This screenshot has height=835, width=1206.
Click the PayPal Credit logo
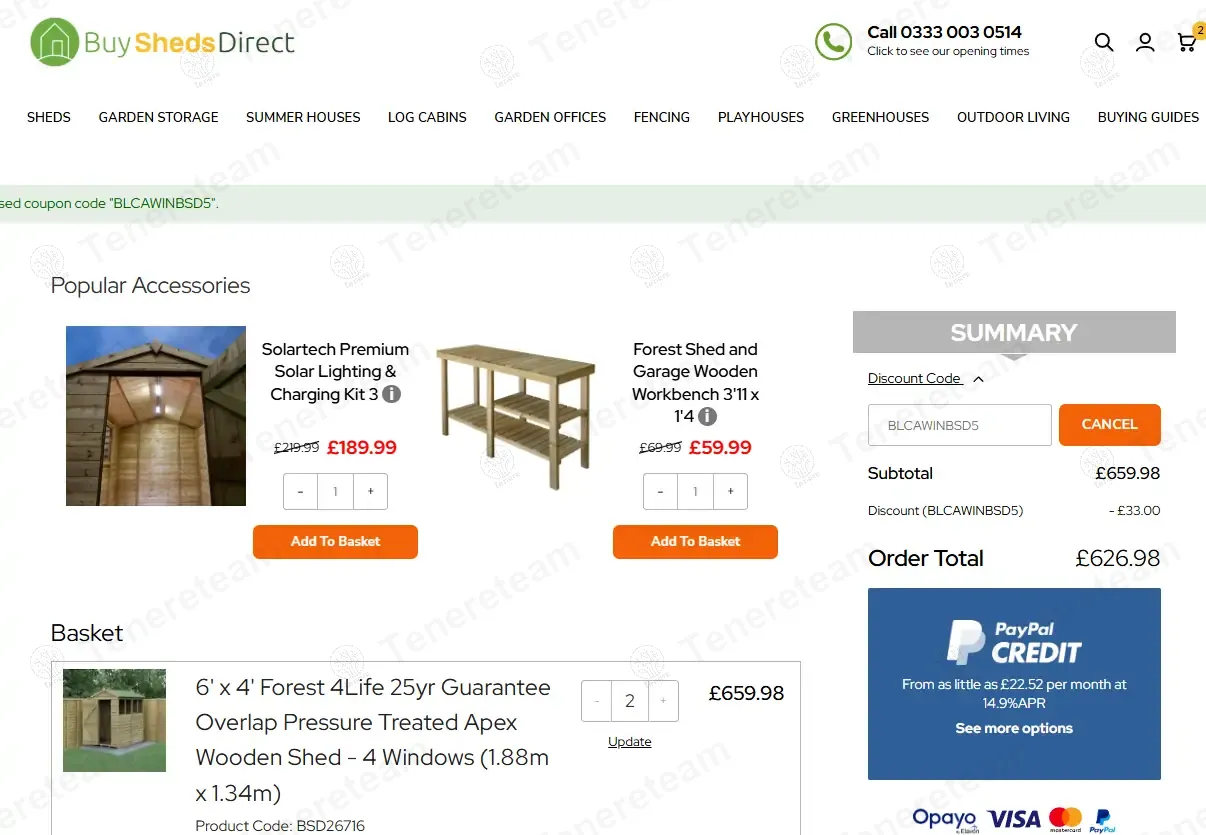[1014, 642]
